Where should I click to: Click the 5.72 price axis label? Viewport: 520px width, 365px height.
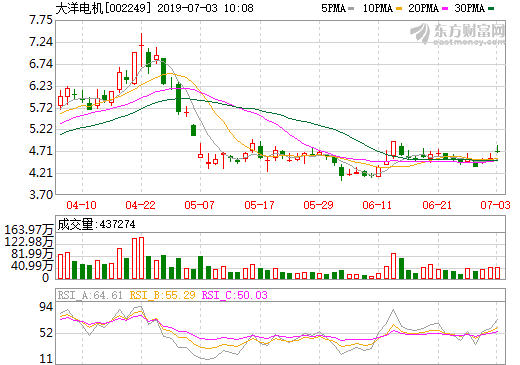41,108
